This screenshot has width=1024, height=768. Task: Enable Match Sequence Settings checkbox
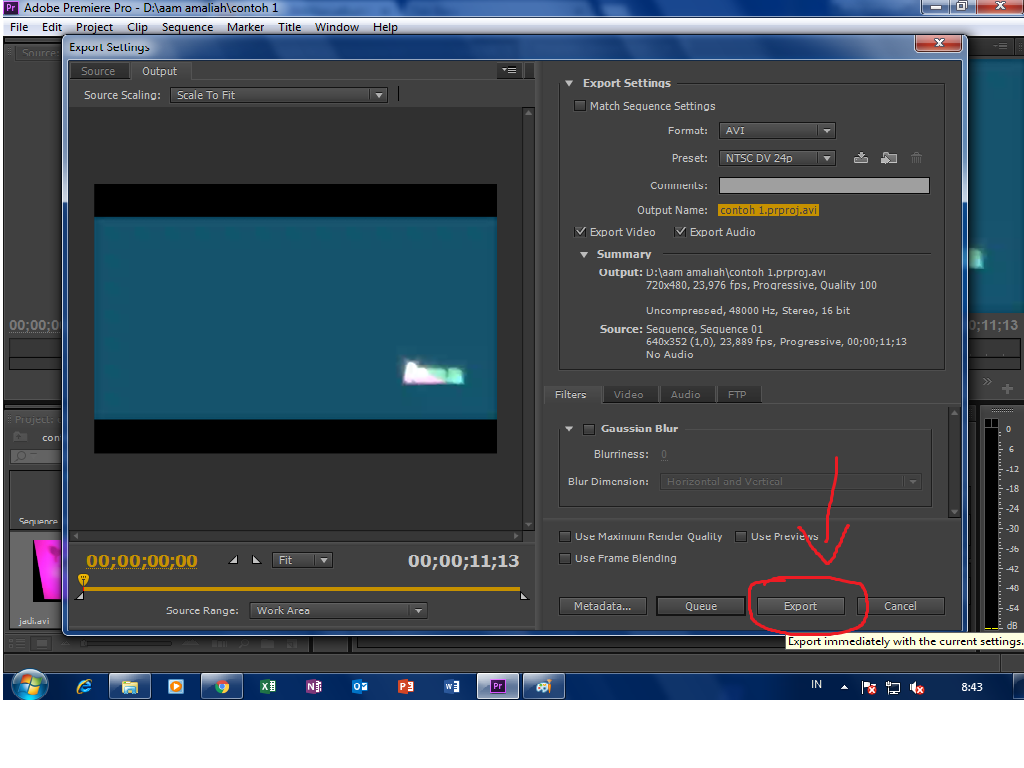579,105
